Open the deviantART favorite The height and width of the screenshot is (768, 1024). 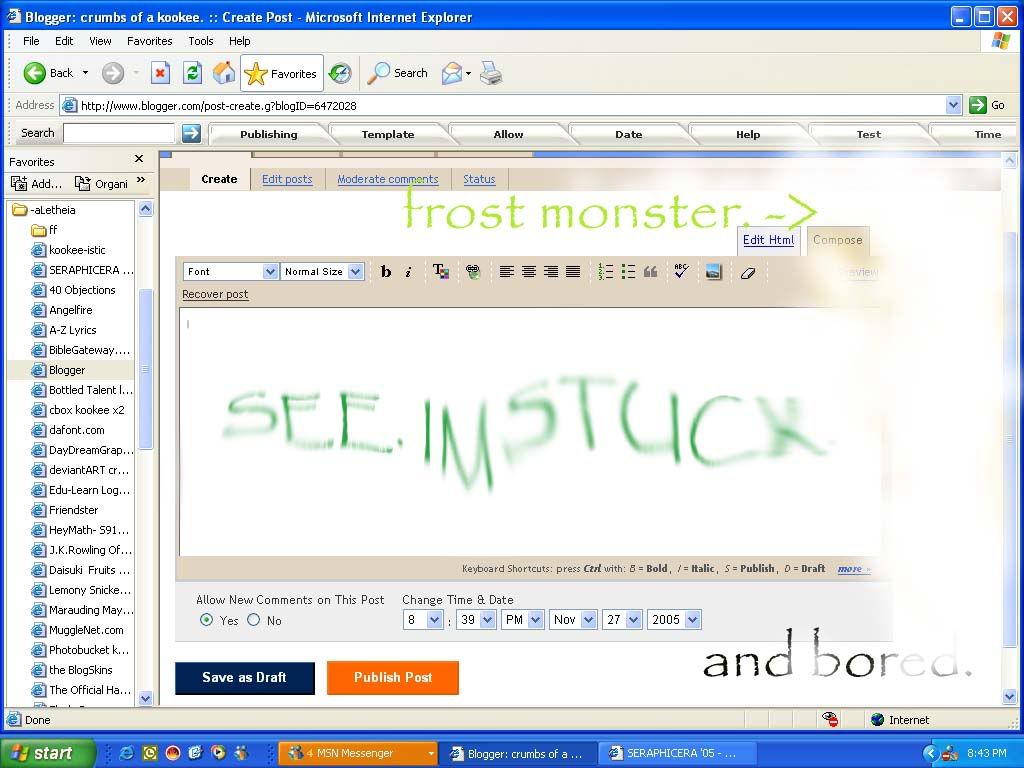pyautogui.click(x=80, y=470)
